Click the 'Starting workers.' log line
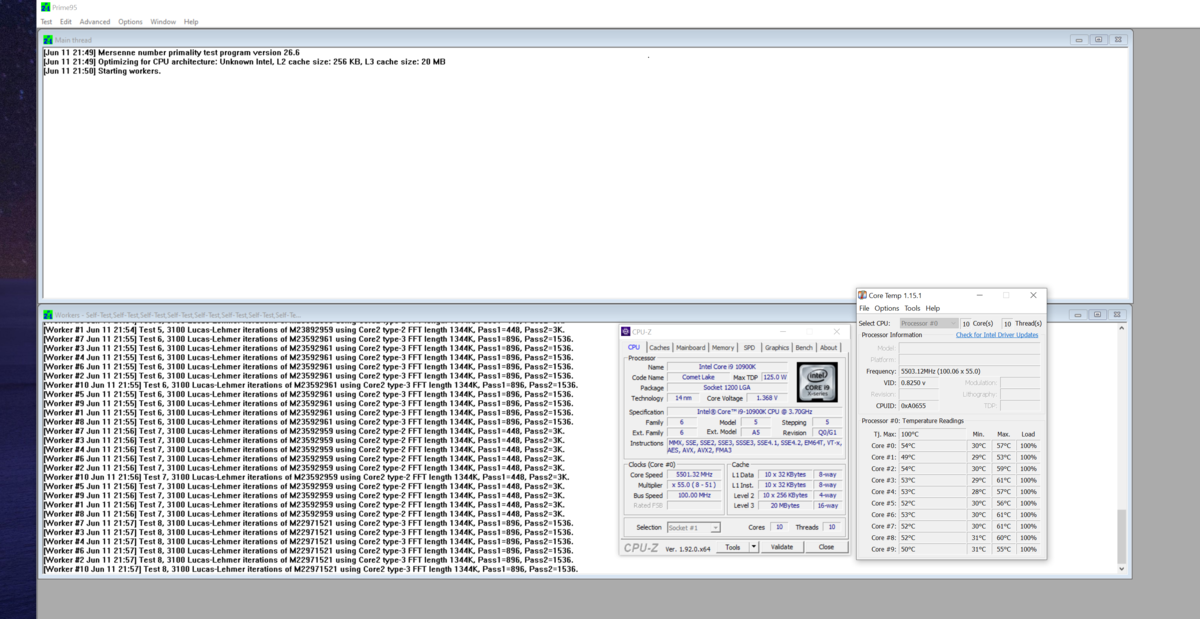1200x619 pixels. point(102,71)
